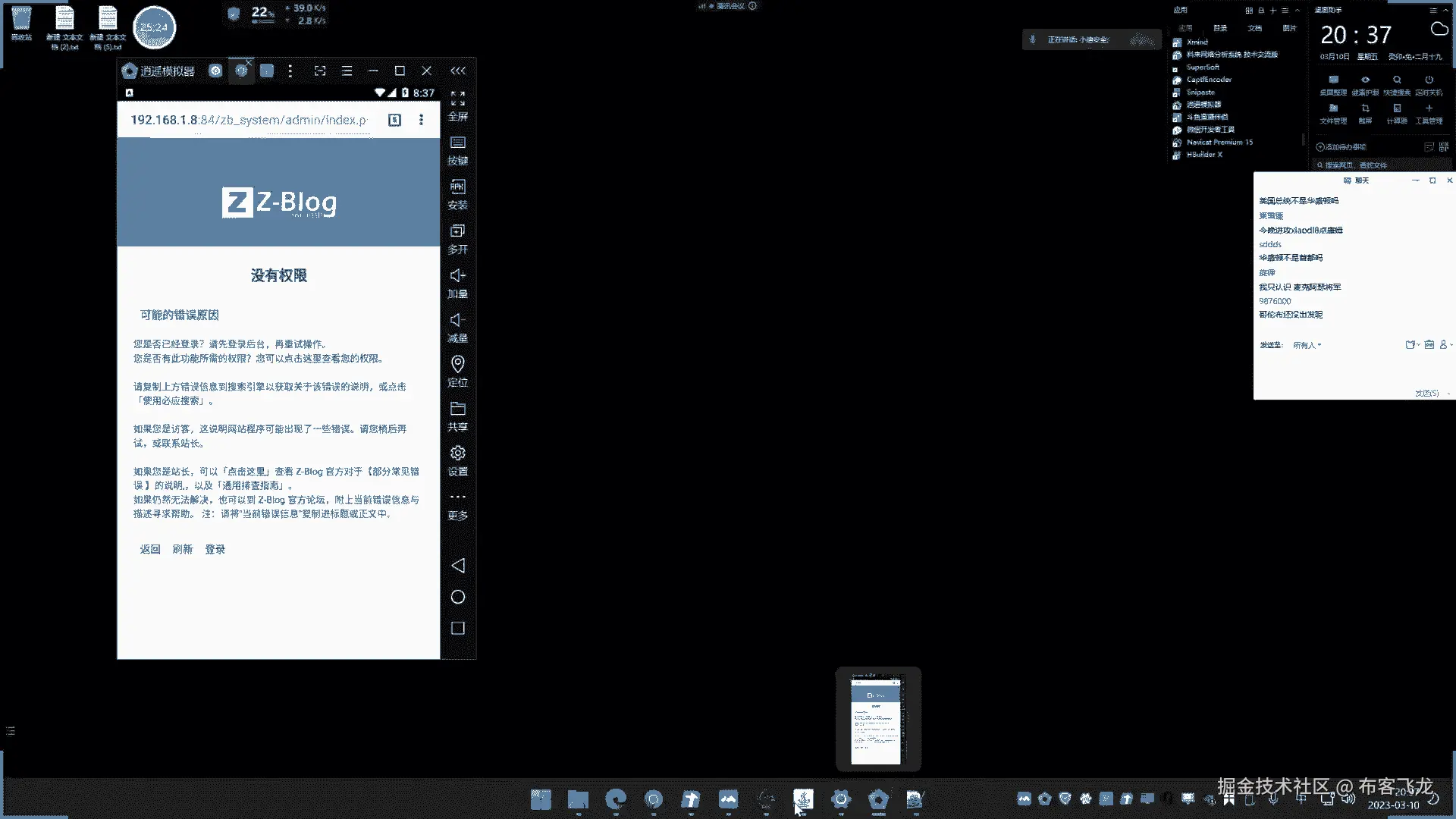This screenshot has height=819, width=1456.
Task: Collapse the 应用 panel with chevron
Action: (1298, 11)
